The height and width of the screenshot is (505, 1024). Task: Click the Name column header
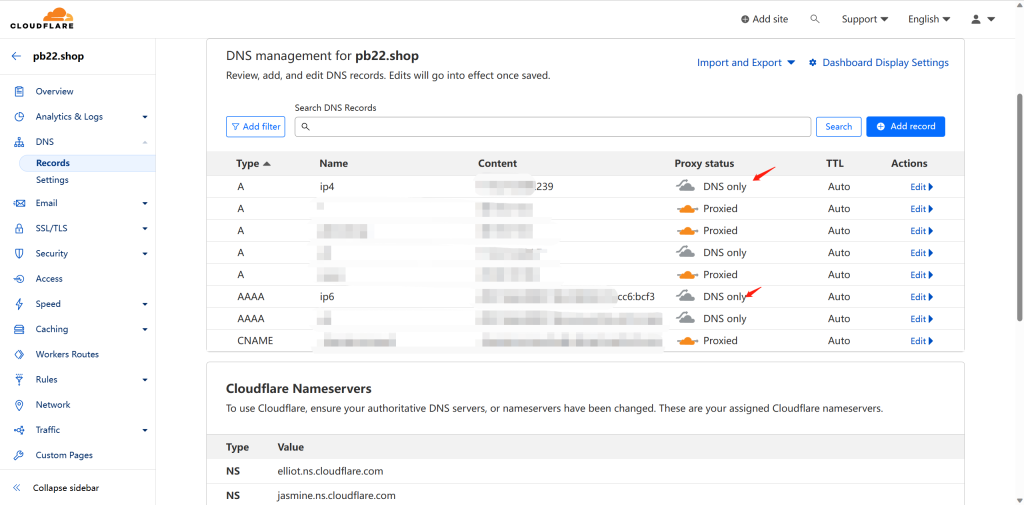coord(334,163)
